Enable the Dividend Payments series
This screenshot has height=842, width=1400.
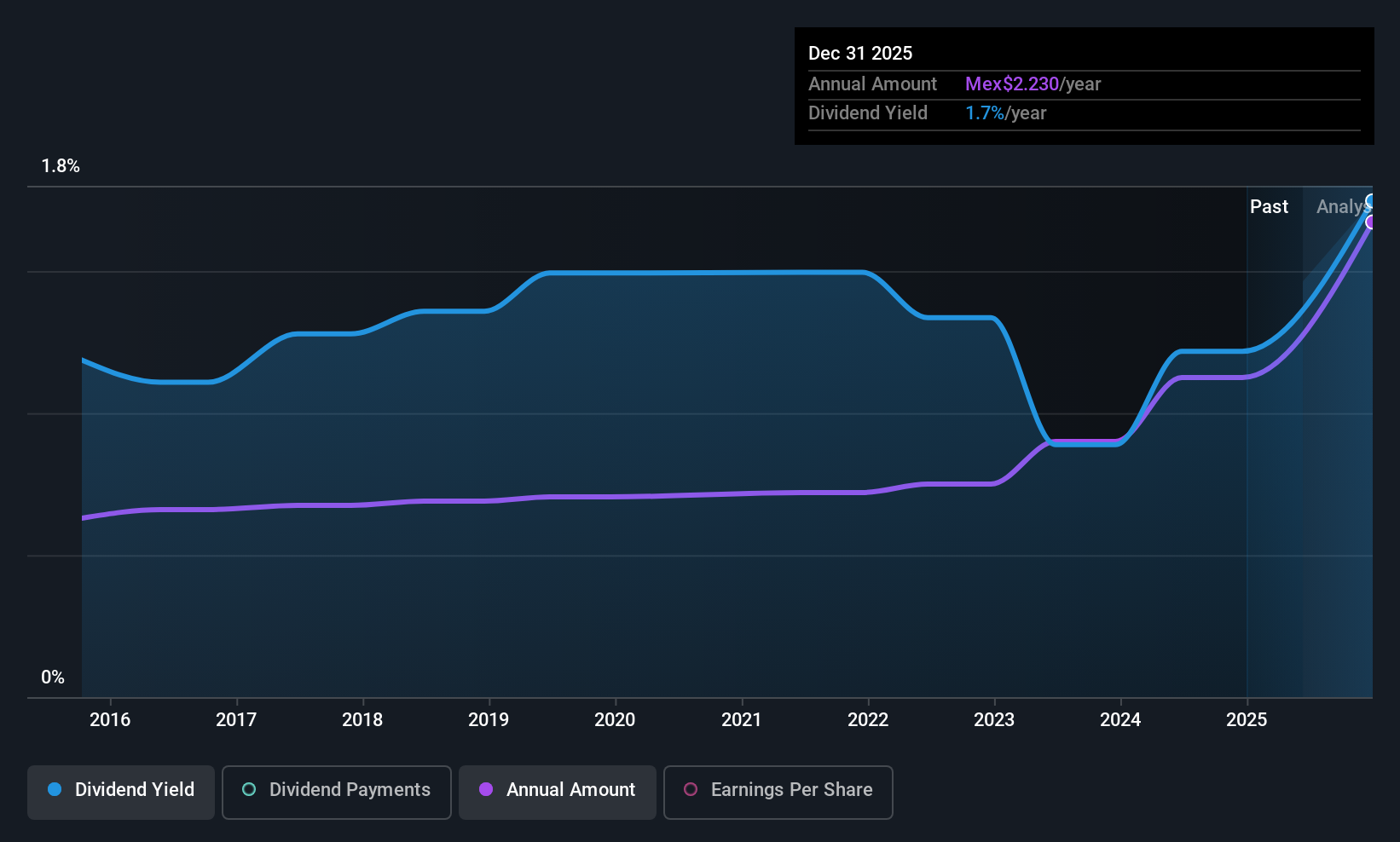[x=337, y=792]
